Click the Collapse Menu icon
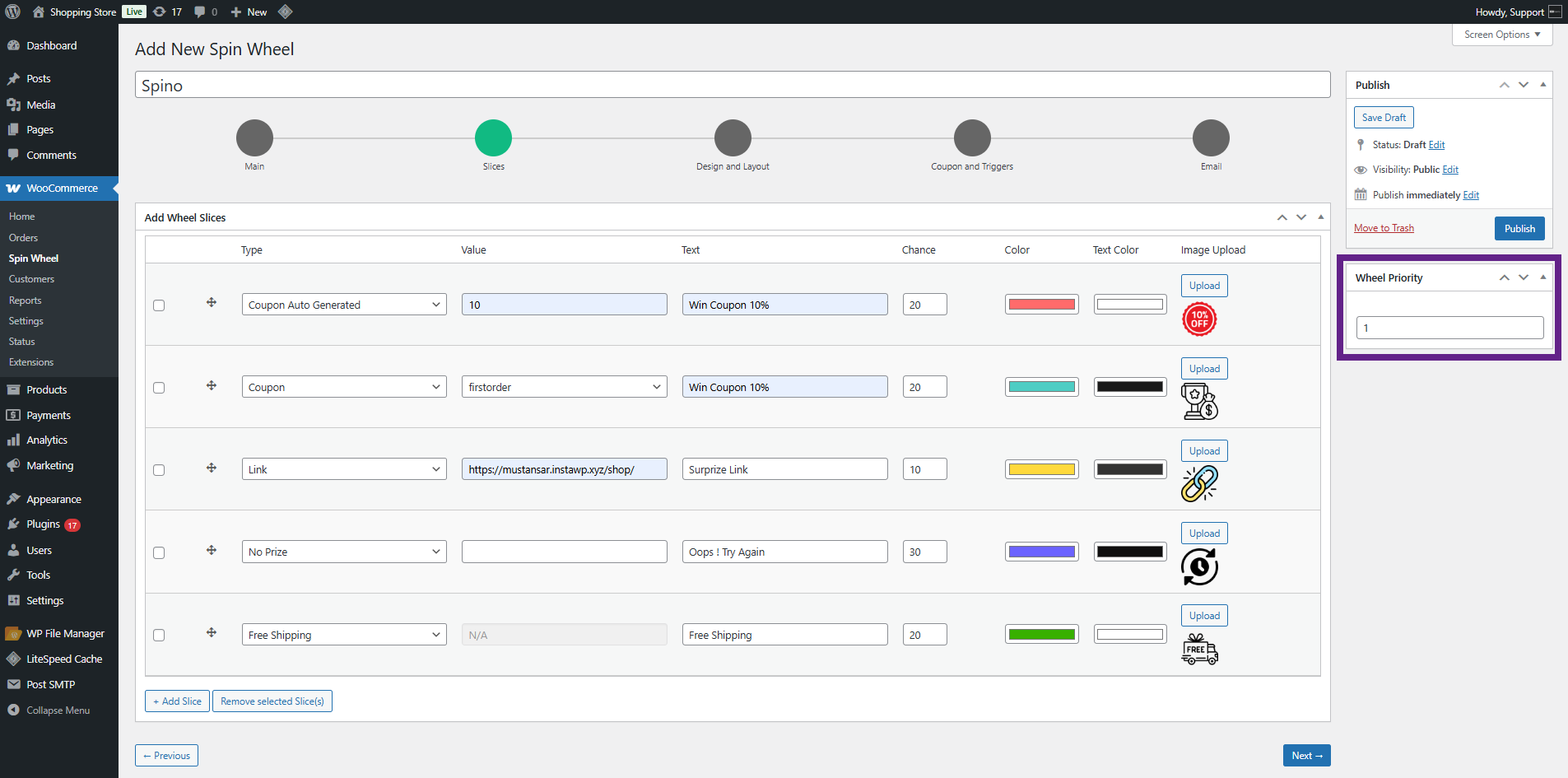 [13, 710]
